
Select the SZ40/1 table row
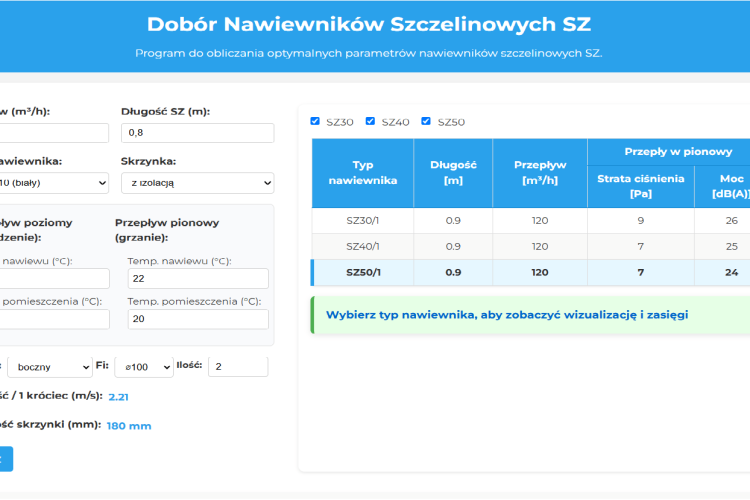click(530, 246)
